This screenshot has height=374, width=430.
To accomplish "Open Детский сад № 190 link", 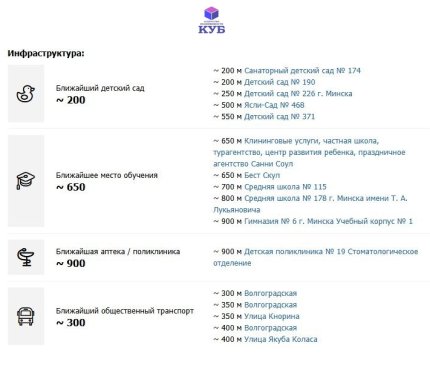I will 280,82.
